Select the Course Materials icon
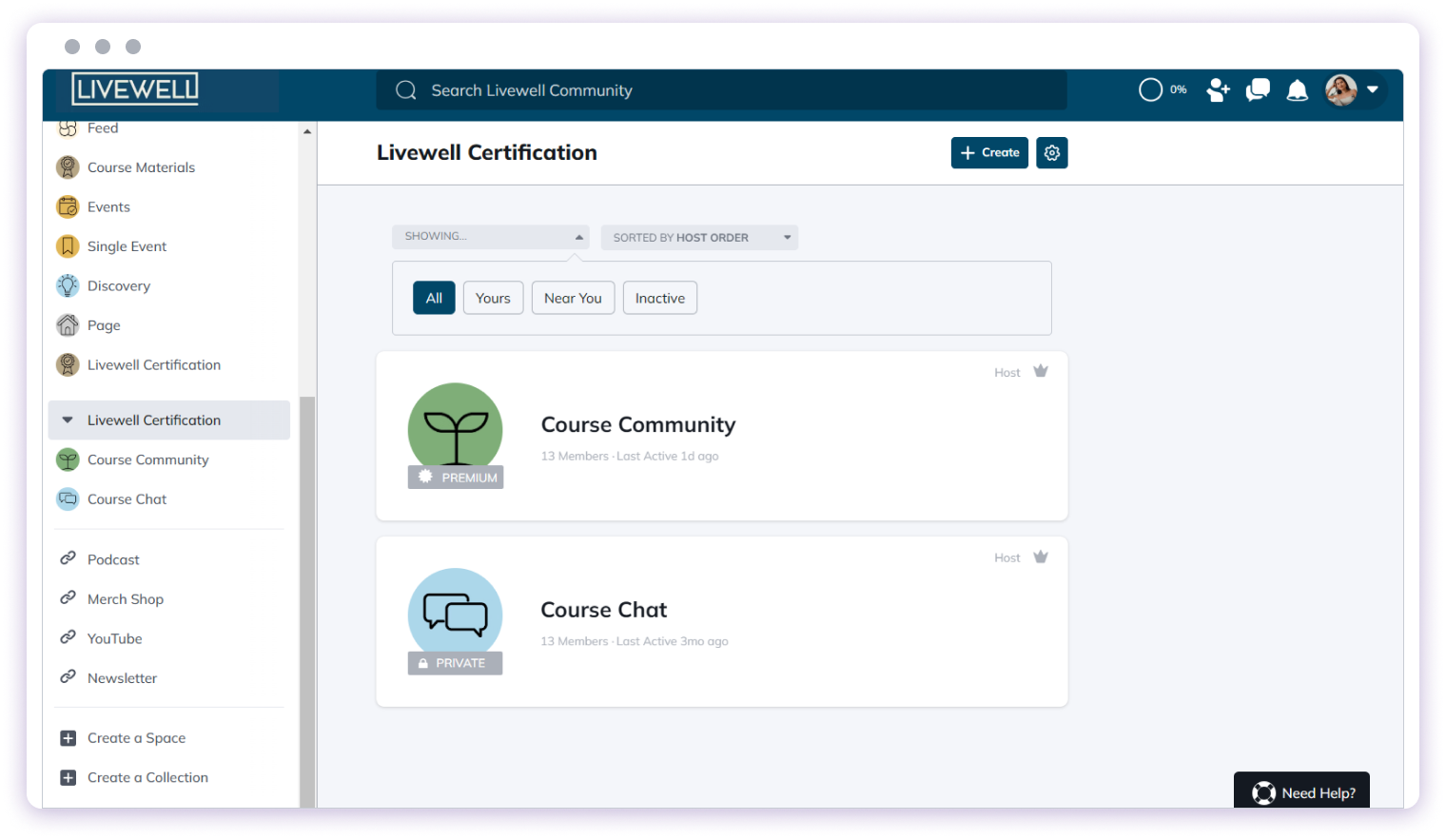 (68, 166)
